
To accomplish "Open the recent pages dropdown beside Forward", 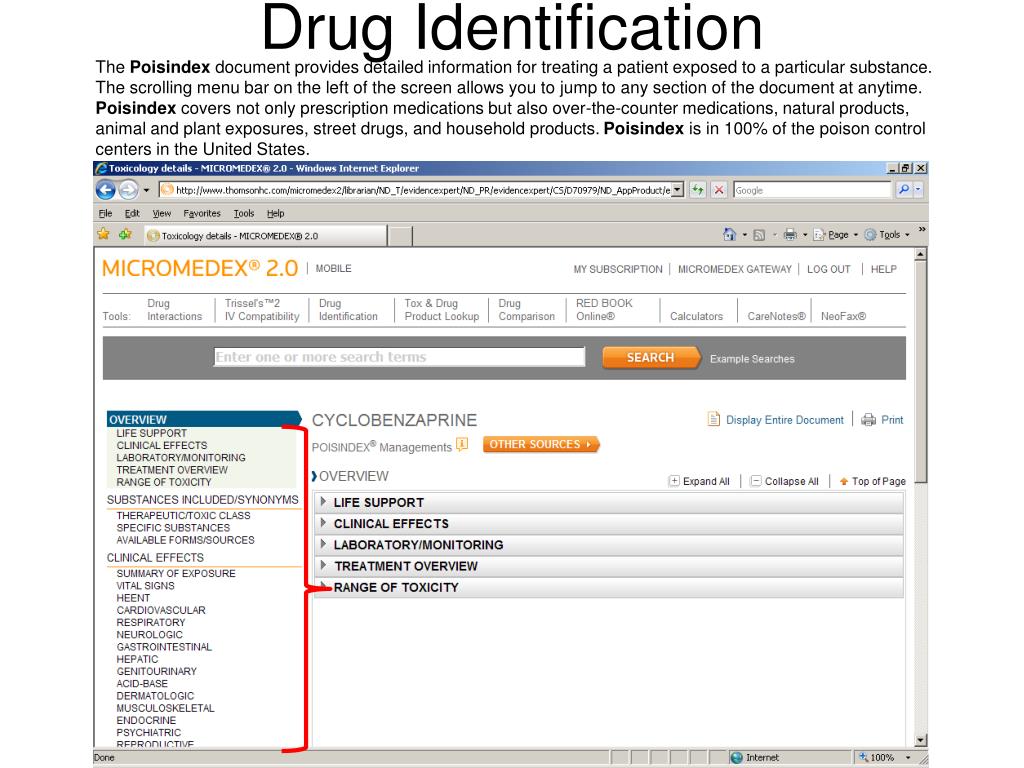I will (146, 191).
